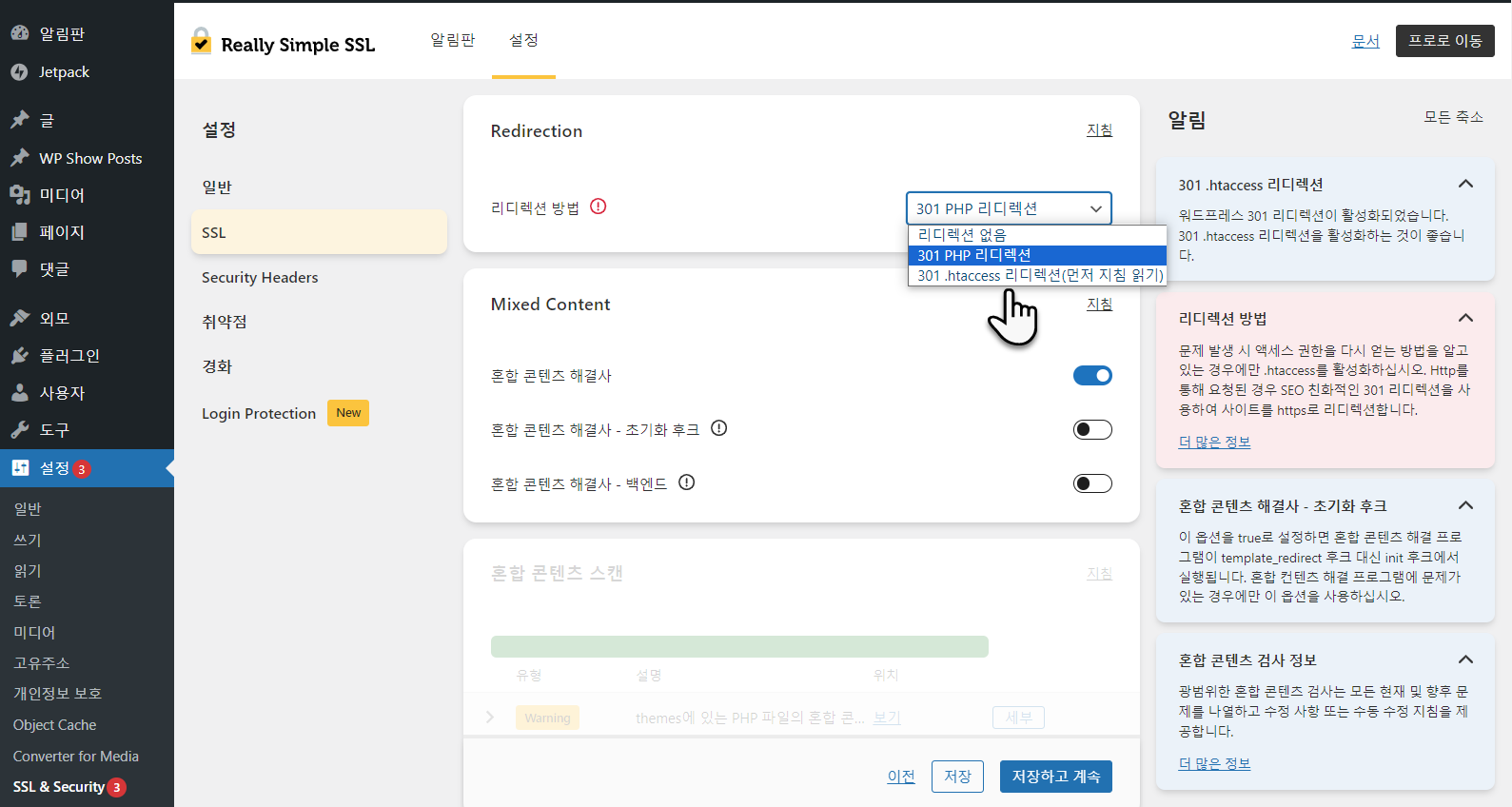Click the 세부 button in scan row

[x=1018, y=718]
